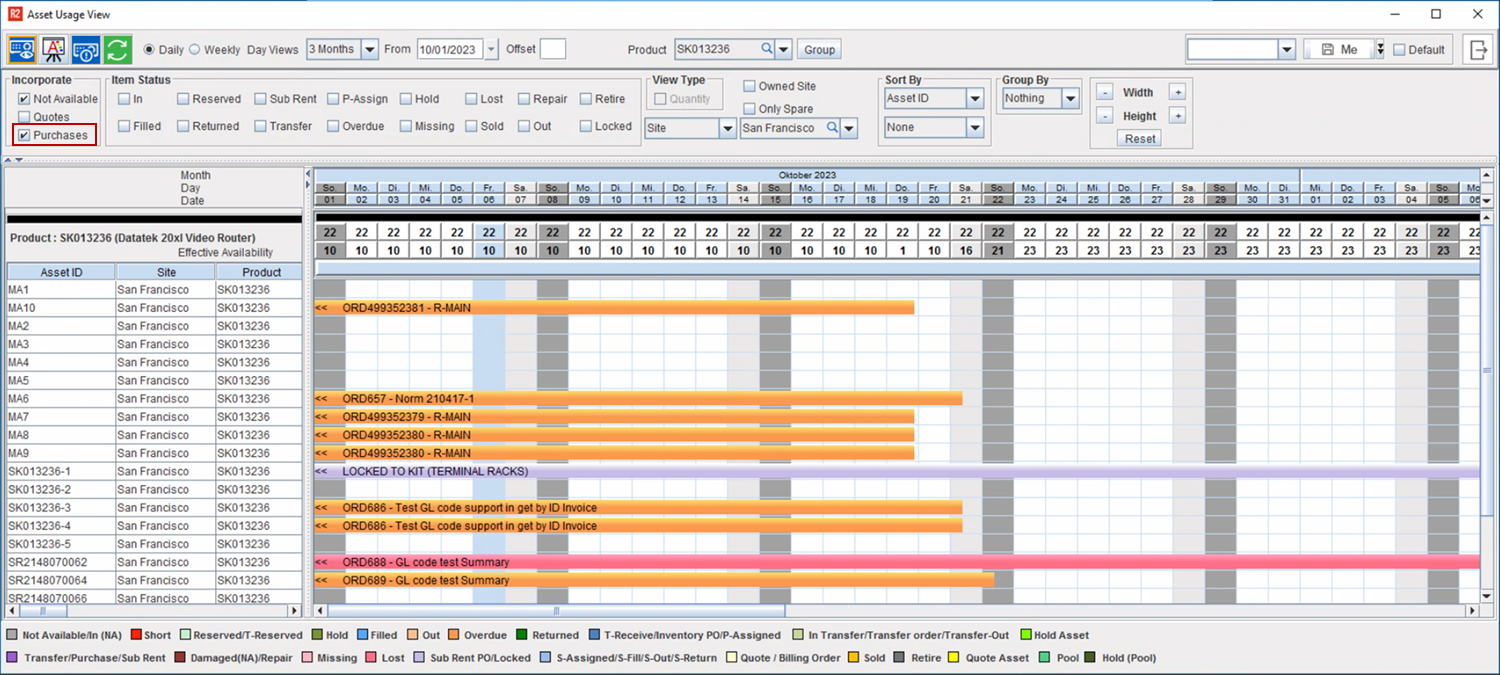Click the asset view monitor-eye icon
This screenshot has width=1500, height=675.
(x=22, y=49)
